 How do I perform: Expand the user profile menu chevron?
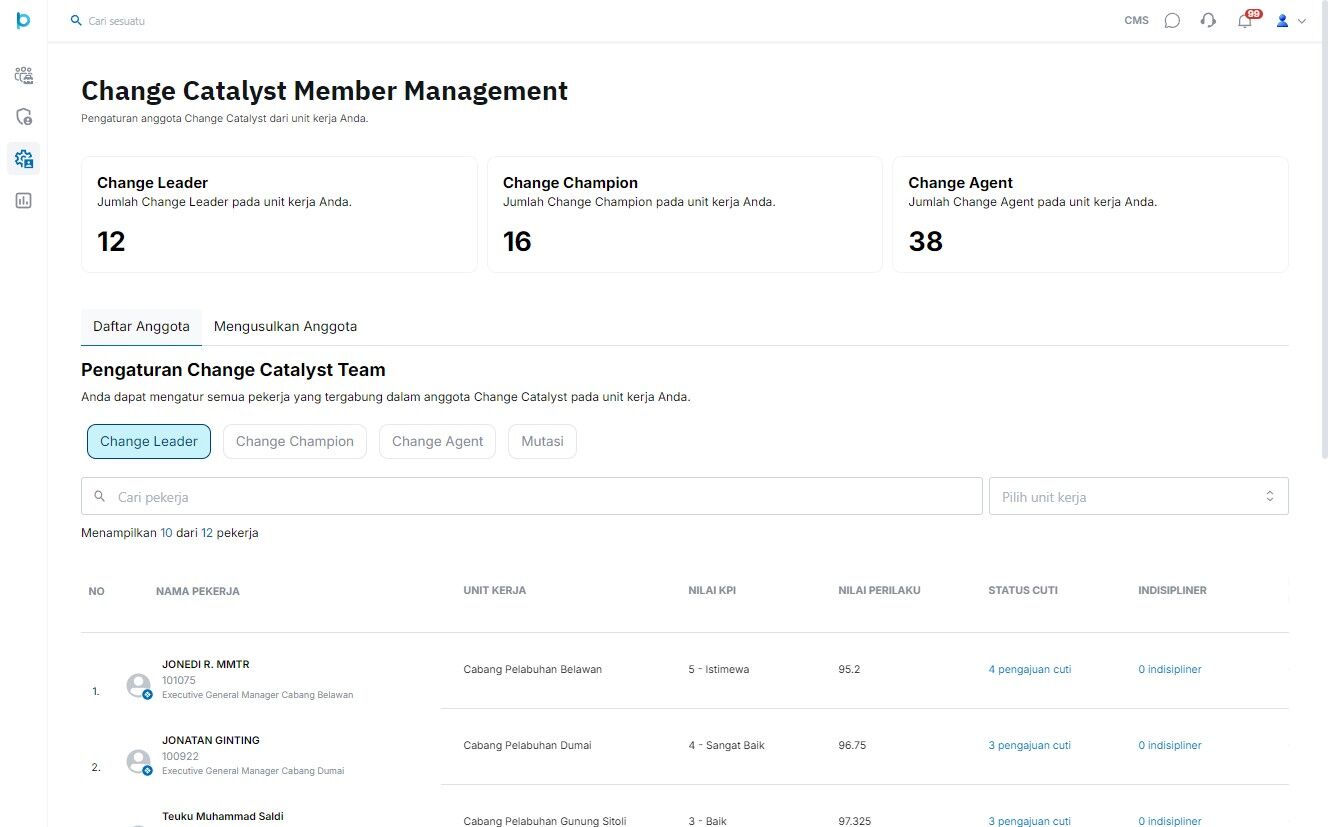point(1302,21)
